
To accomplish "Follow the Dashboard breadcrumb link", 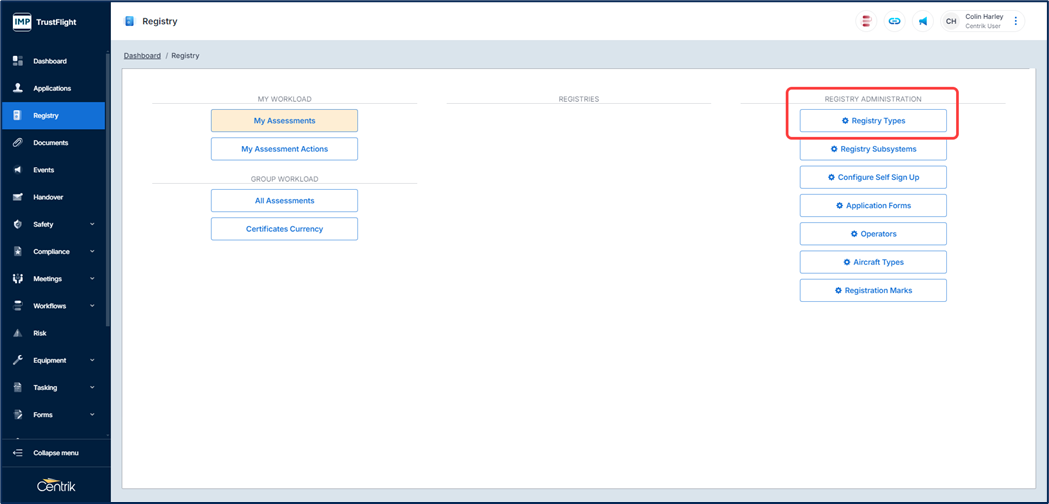I will pos(142,56).
